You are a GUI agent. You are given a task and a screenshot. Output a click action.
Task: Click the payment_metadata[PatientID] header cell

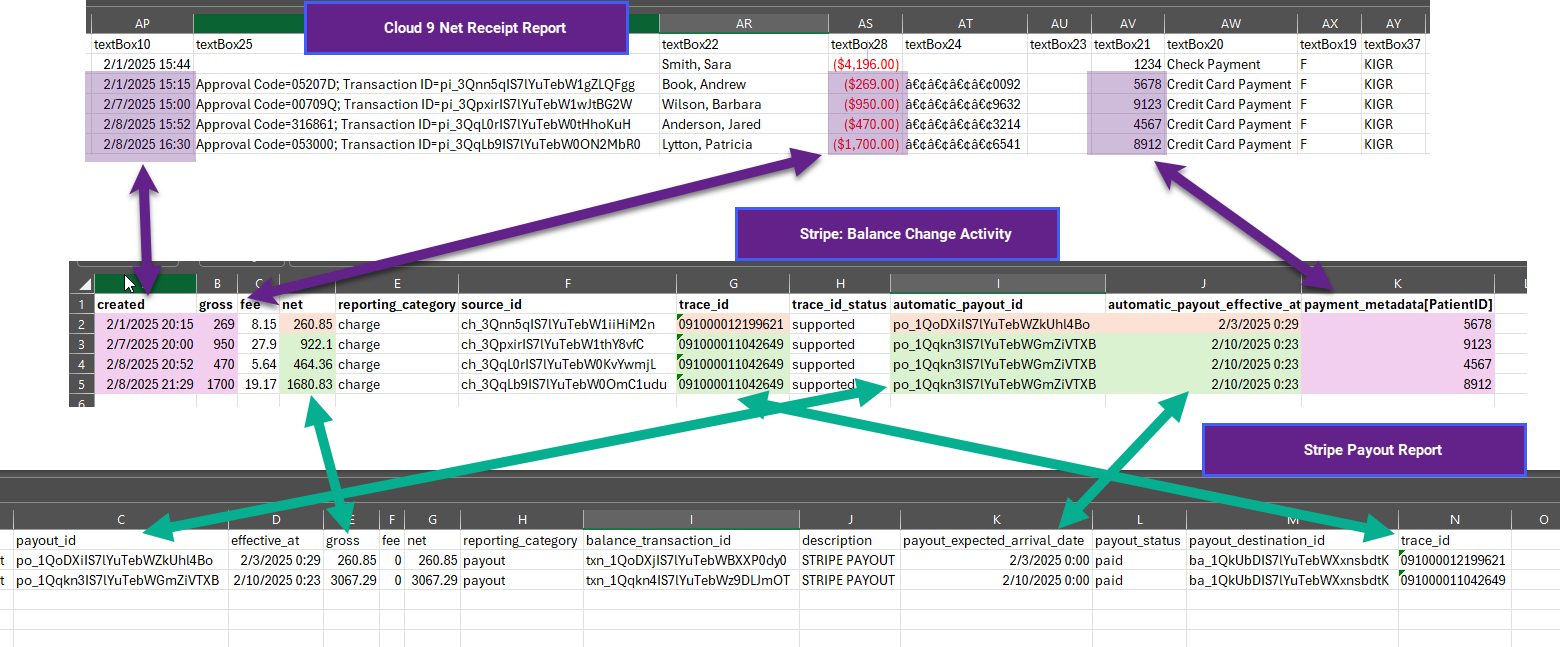(1398, 304)
